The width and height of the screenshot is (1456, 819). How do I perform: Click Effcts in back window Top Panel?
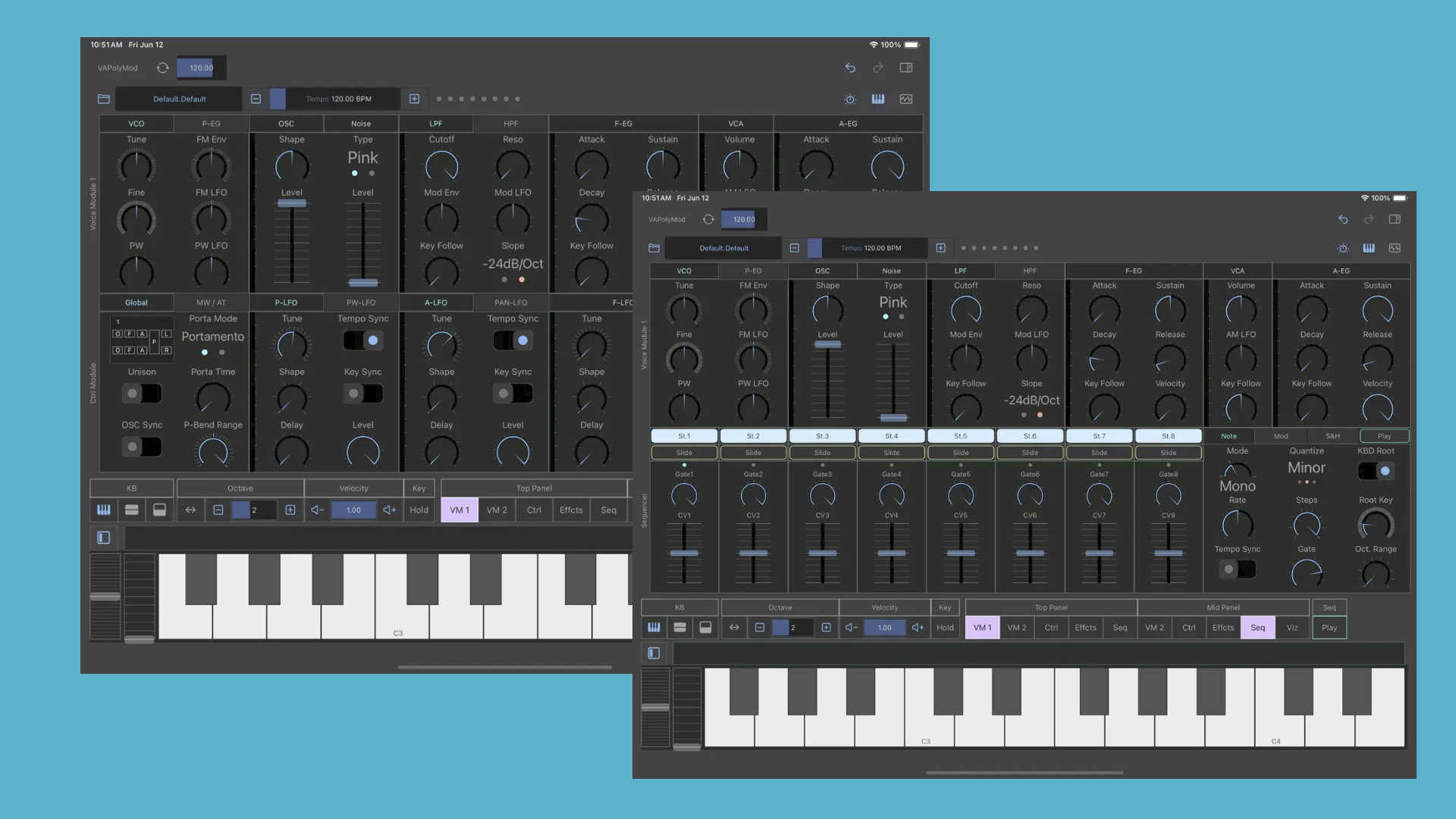(571, 510)
